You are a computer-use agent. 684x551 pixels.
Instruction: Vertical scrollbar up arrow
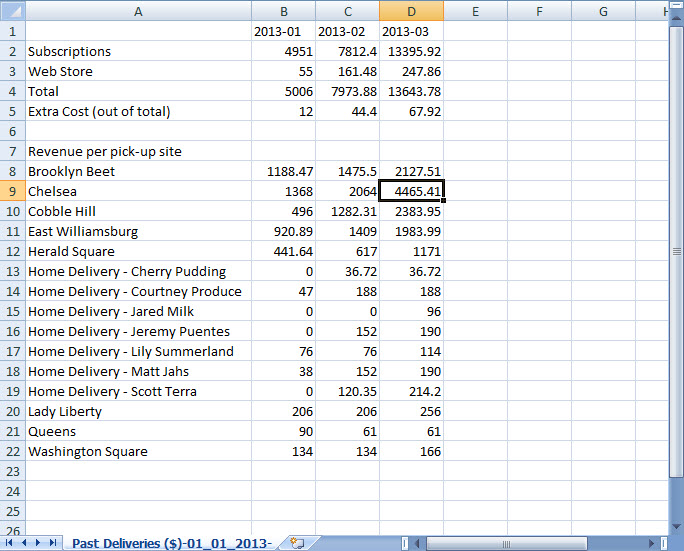(x=677, y=20)
